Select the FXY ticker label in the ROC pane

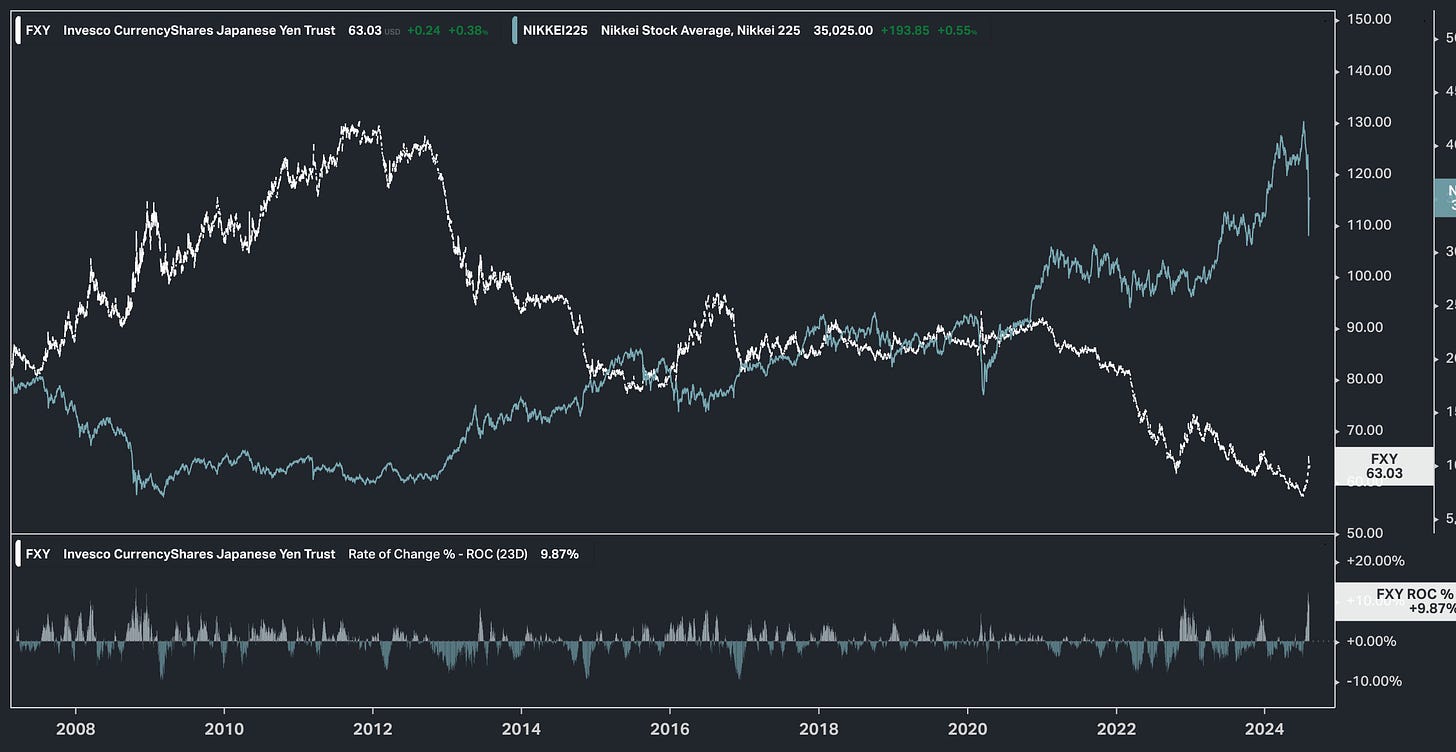point(38,554)
